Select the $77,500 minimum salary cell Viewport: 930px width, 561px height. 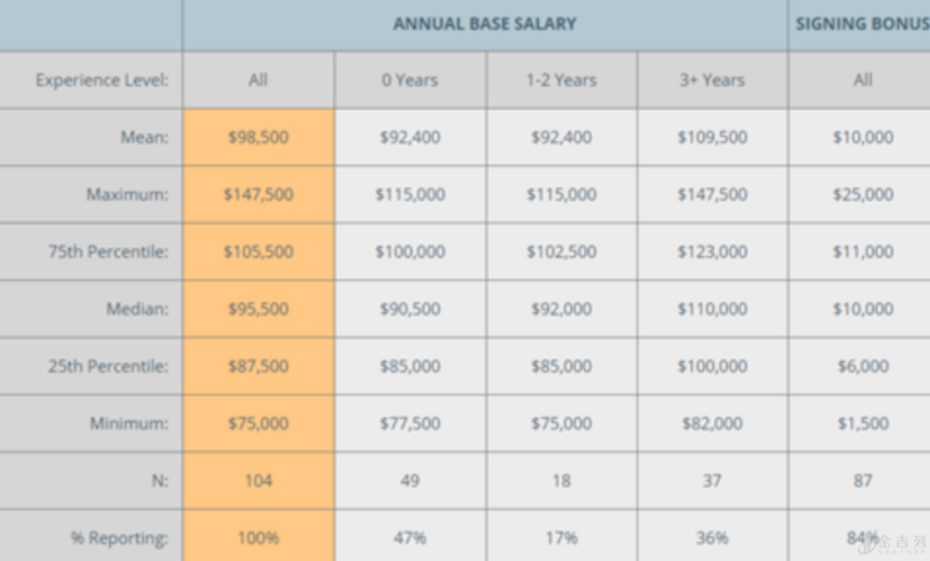410,423
